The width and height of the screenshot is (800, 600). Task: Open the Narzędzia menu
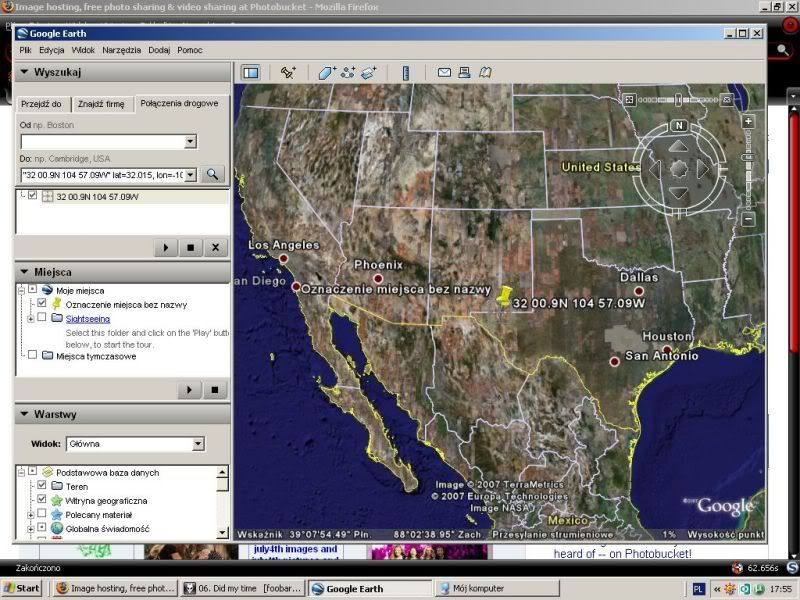121,50
